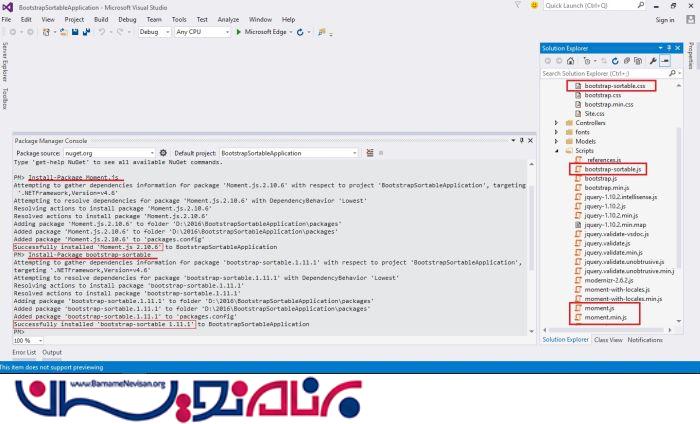Viewport: 700px width, 424px height.
Task: Open the Build menu
Action: tap(103, 19)
